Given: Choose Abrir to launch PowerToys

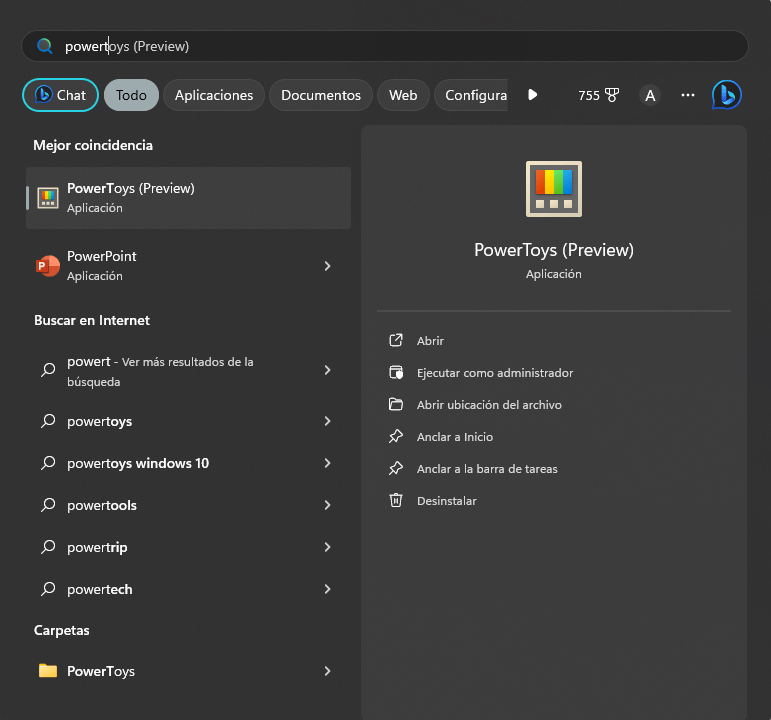Looking at the screenshot, I should pos(430,341).
